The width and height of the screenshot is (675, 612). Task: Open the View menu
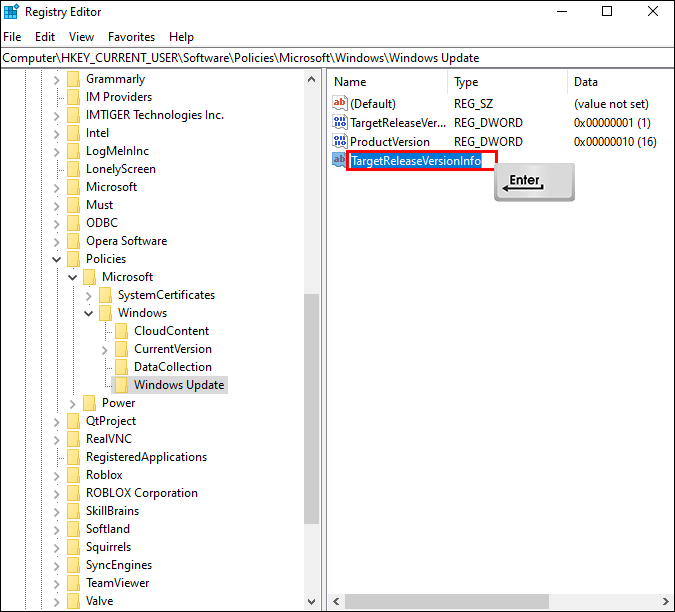click(81, 37)
